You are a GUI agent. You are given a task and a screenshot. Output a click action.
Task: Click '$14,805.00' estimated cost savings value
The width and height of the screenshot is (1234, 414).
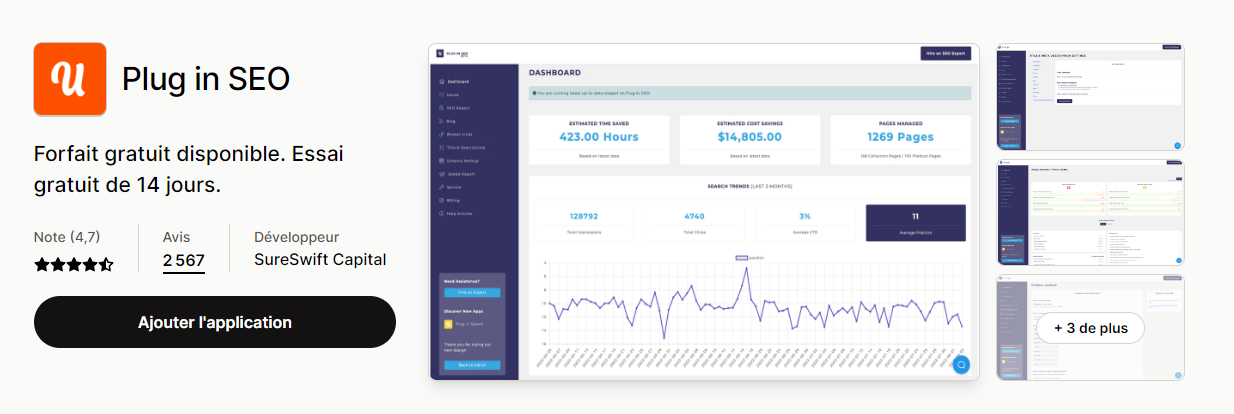(x=750, y=137)
